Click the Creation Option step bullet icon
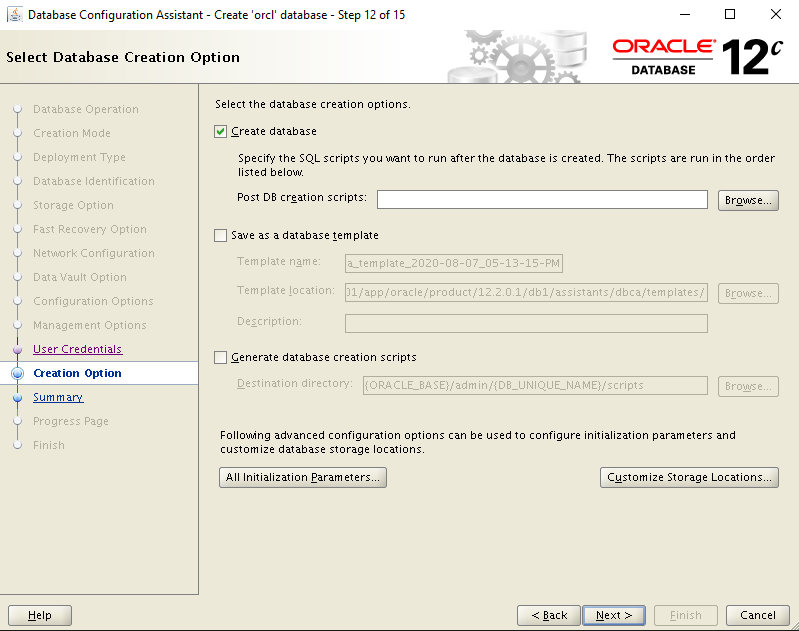 pos(17,373)
